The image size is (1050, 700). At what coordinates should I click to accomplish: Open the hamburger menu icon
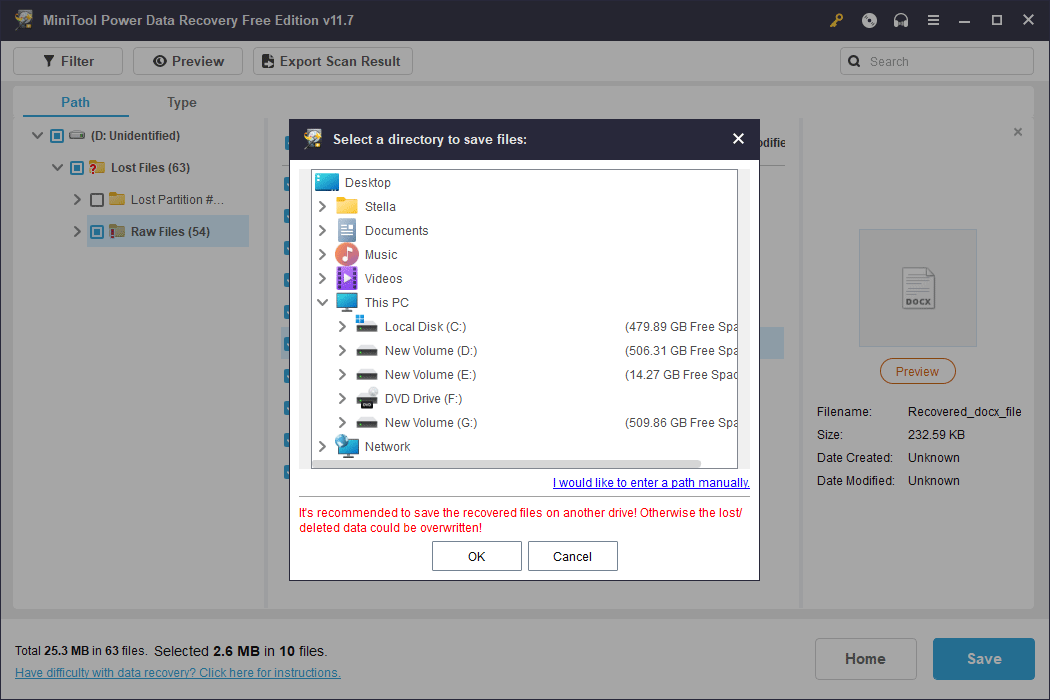(933, 20)
